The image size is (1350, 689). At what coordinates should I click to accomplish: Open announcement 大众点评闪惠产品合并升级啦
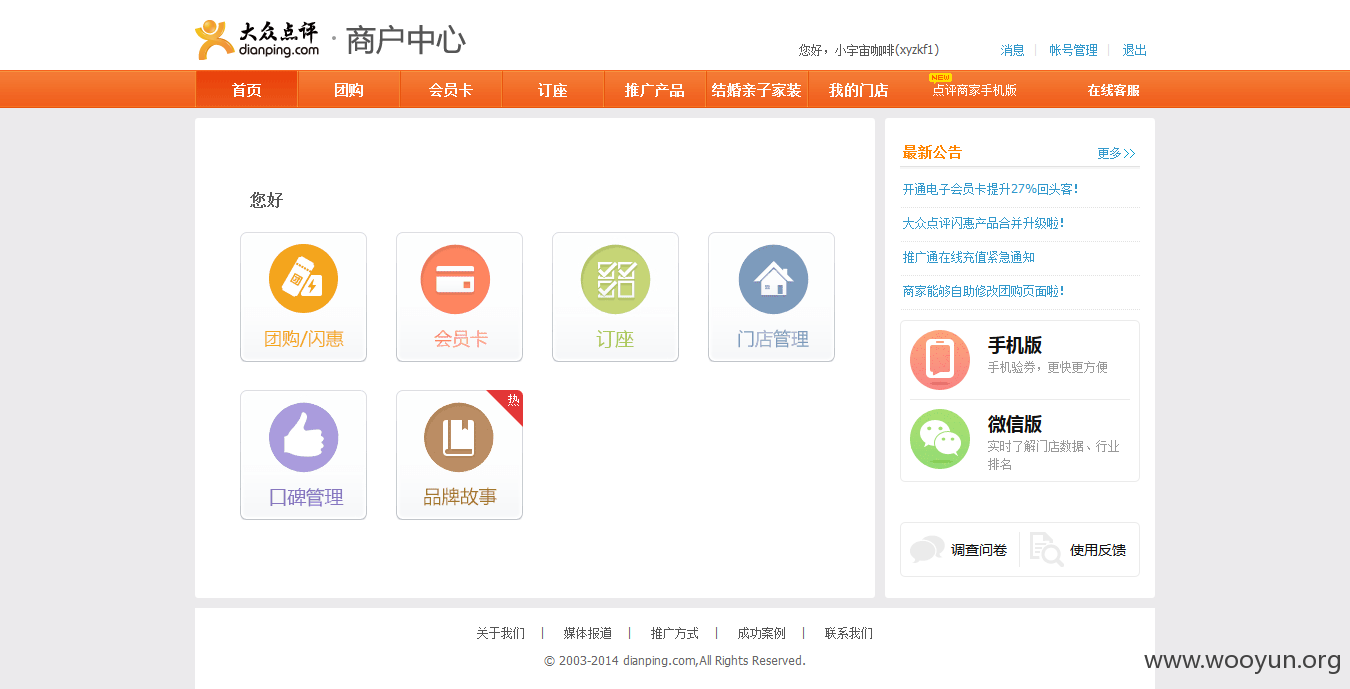[x=983, y=223]
